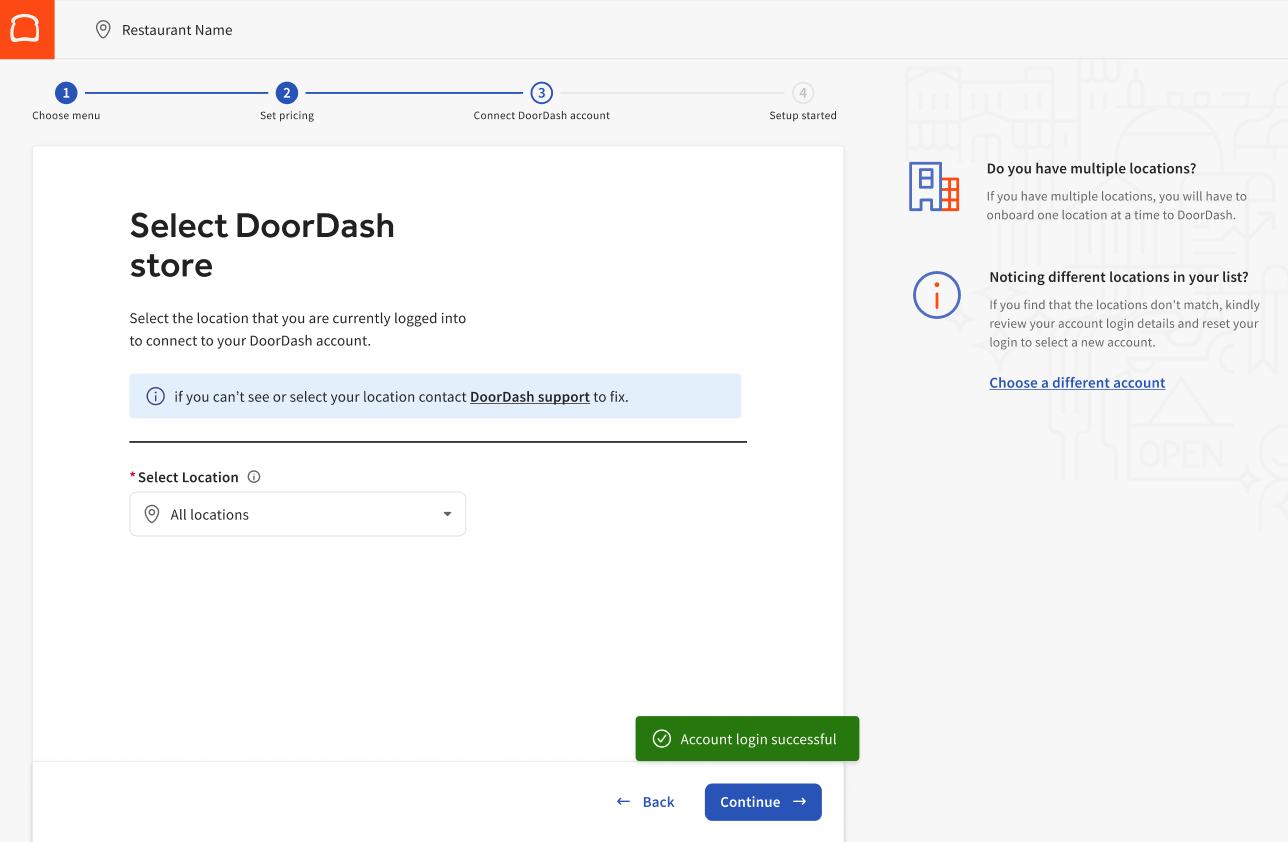Switch to the Connect DoorDash account step
Viewport: 1288px width, 842px height.
click(x=541, y=92)
